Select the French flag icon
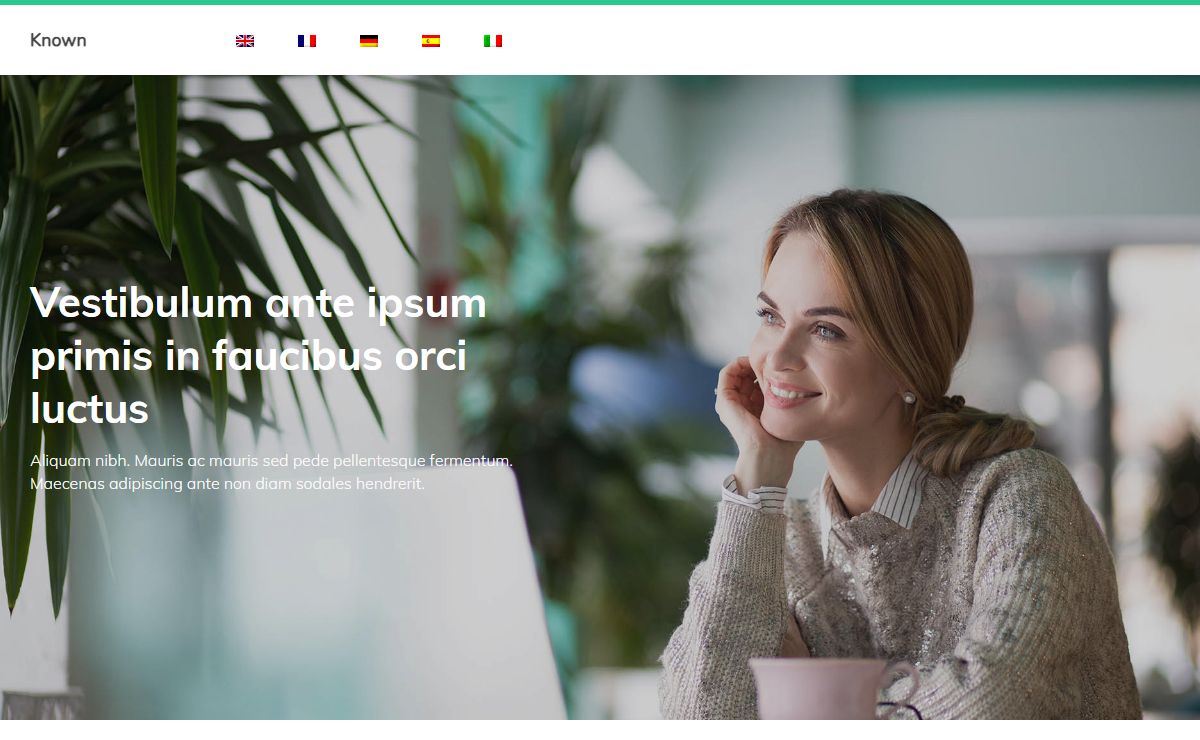The height and width of the screenshot is (740, 1200). (x=307, y=41)
